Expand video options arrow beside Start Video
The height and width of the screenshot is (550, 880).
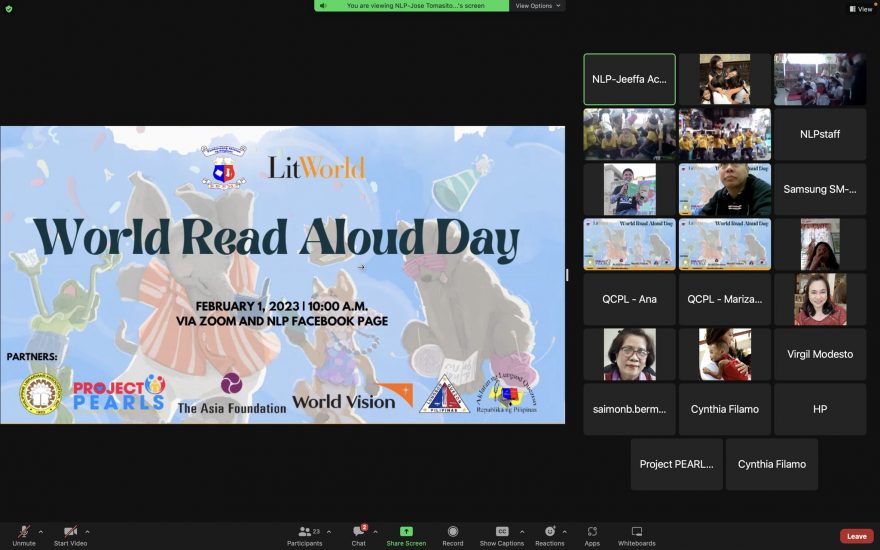pos(87,531)
